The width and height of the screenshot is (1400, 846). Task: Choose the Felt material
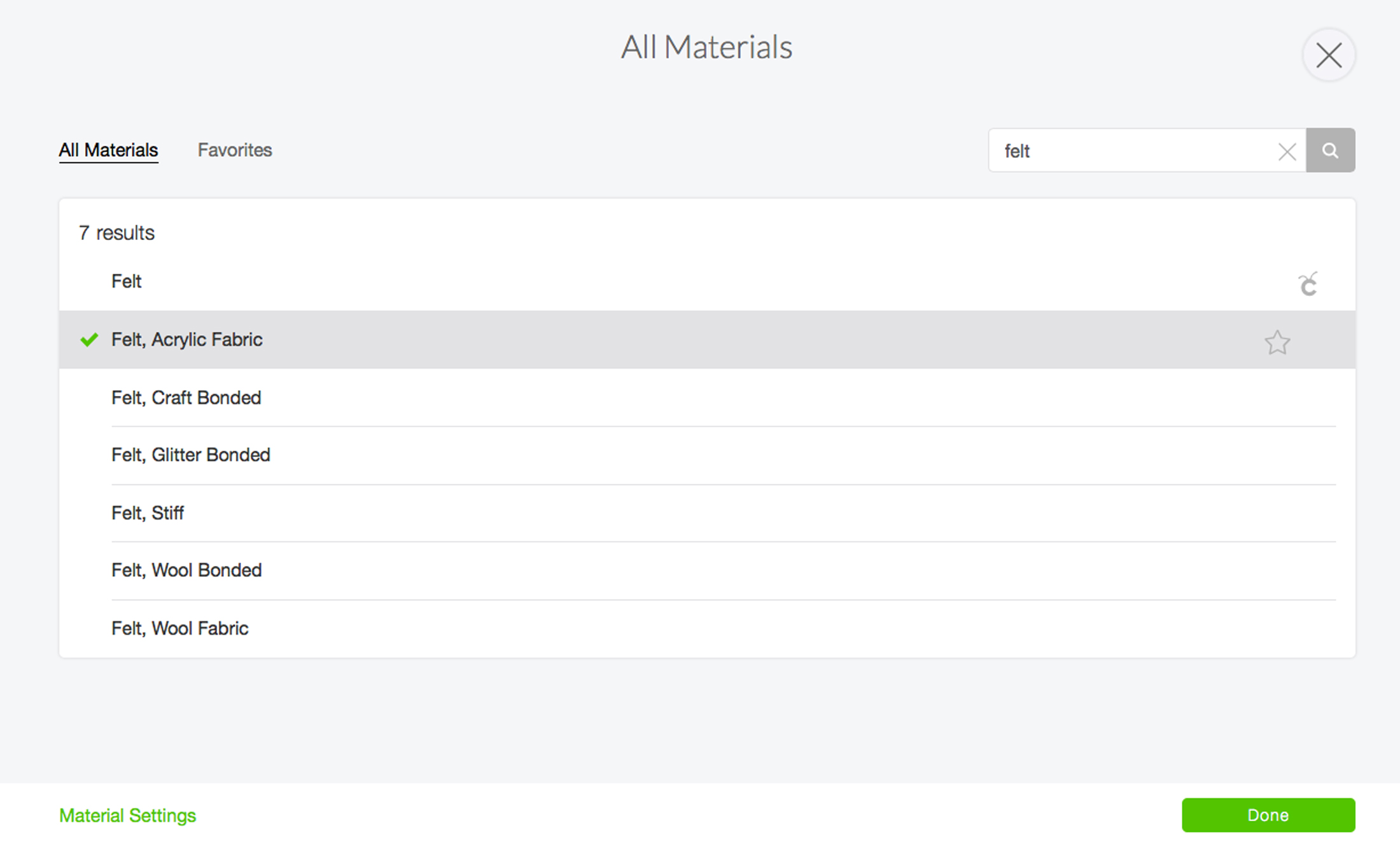(x=707, y=281)
